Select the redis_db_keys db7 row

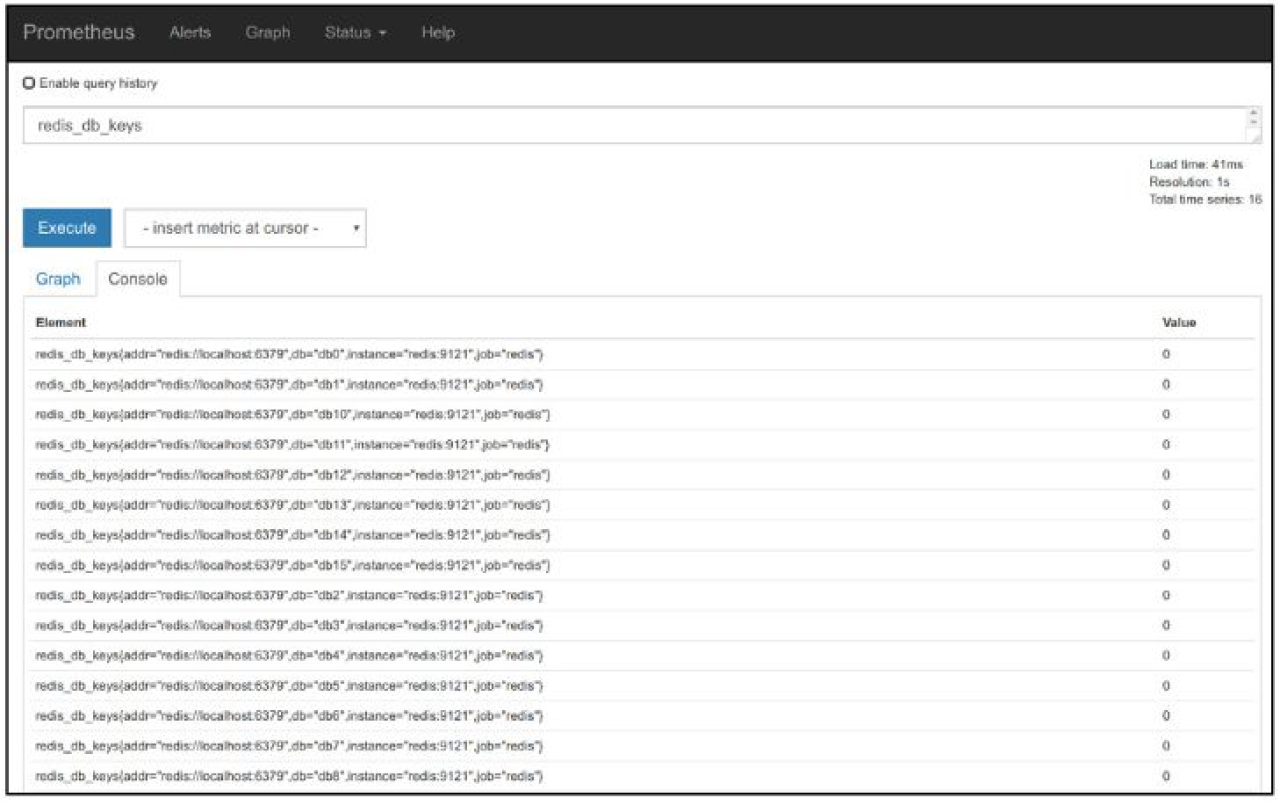640,746
